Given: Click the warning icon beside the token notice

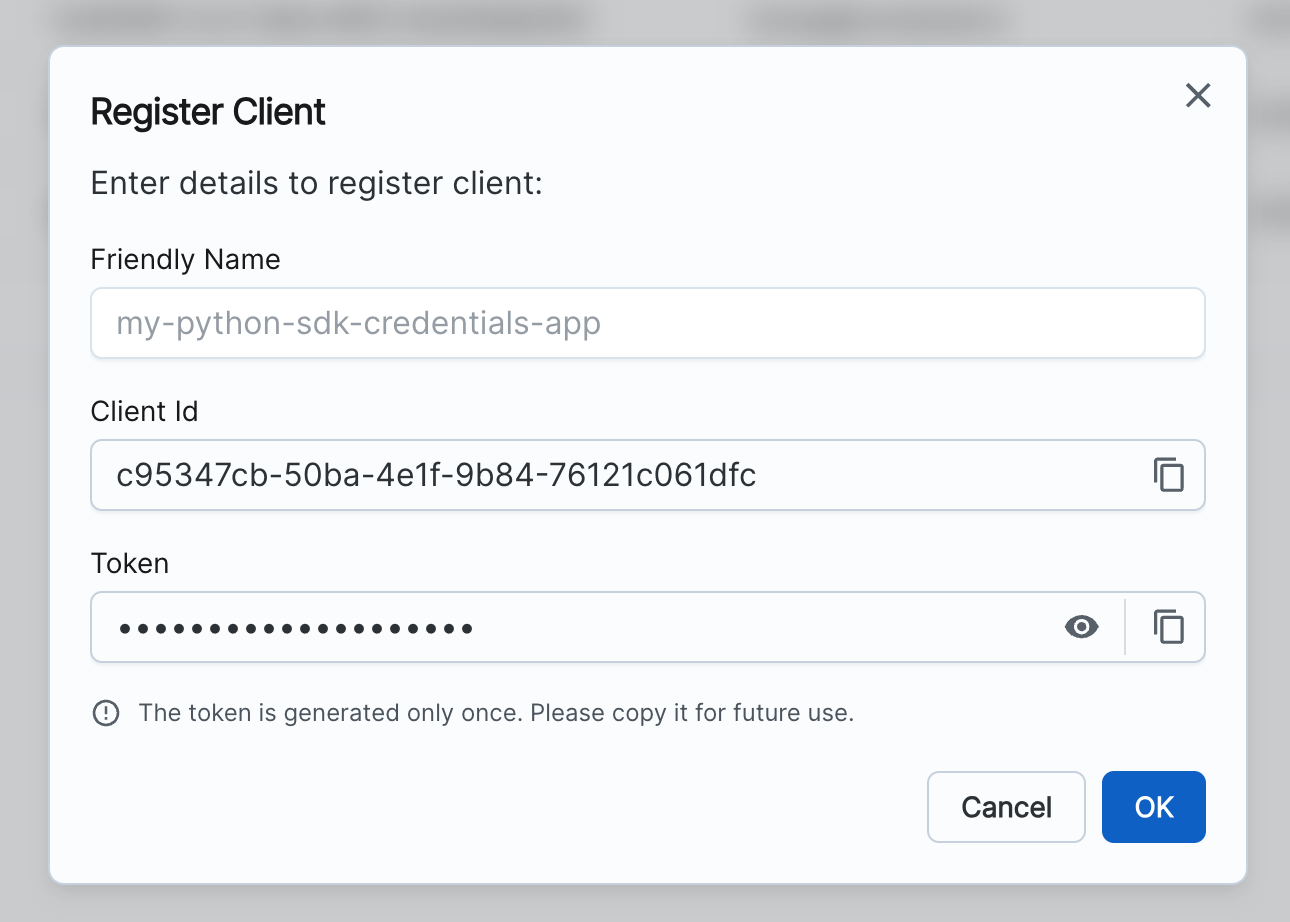Looking at the screenshot, I should [x=106, y=713].
